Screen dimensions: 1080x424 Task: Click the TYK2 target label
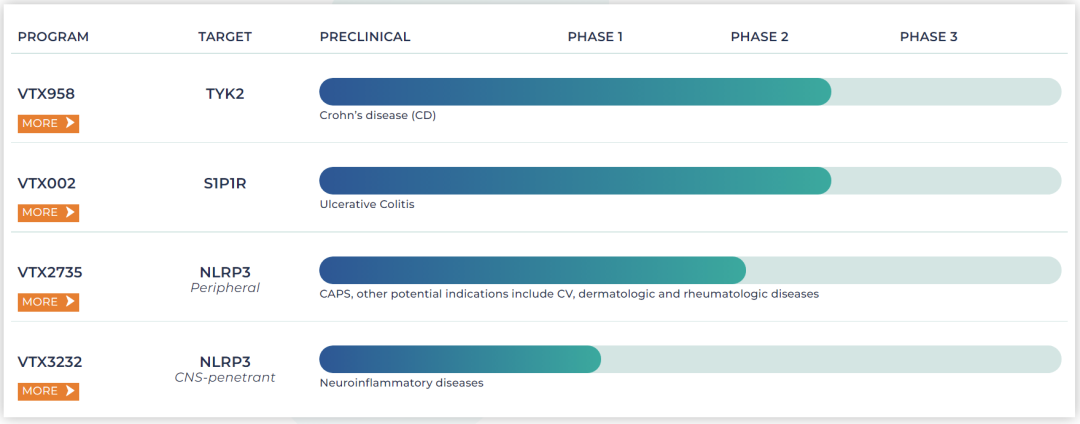pyautogui.click(x=225, y=94)
